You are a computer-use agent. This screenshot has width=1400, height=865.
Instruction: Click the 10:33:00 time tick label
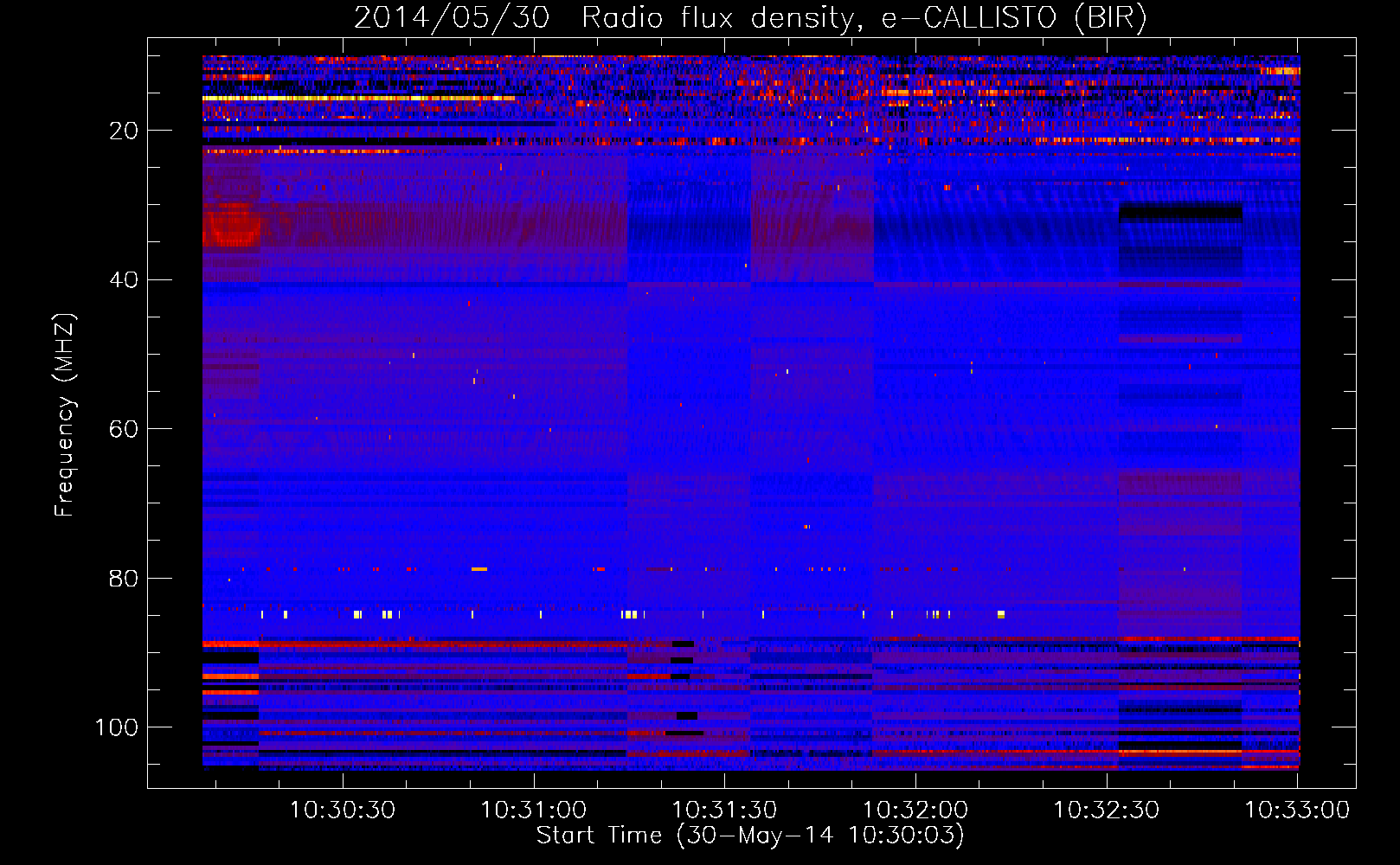pos(1297,811)
